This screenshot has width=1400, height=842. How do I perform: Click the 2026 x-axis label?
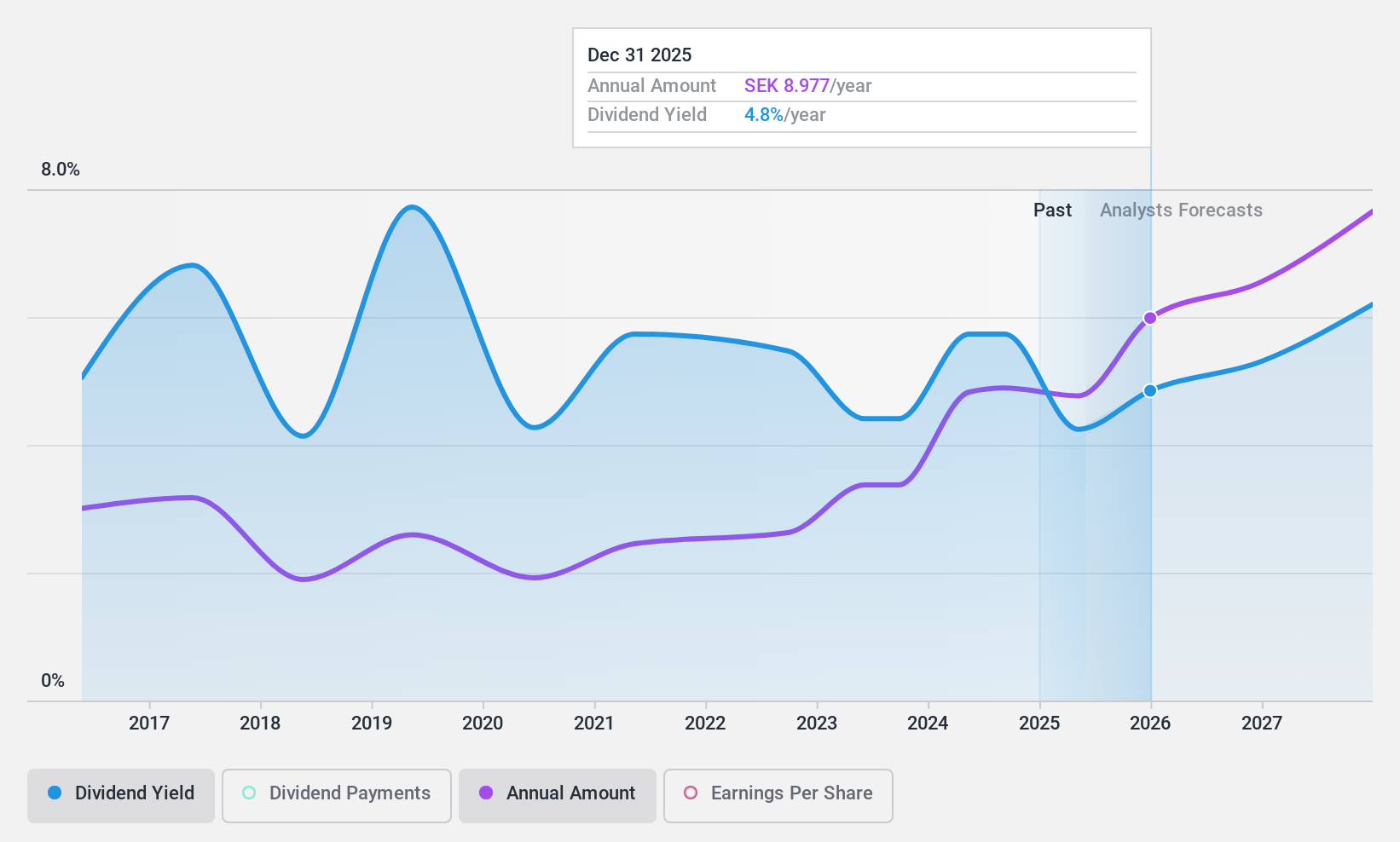pyautogui.click(x=1150, y=723)
